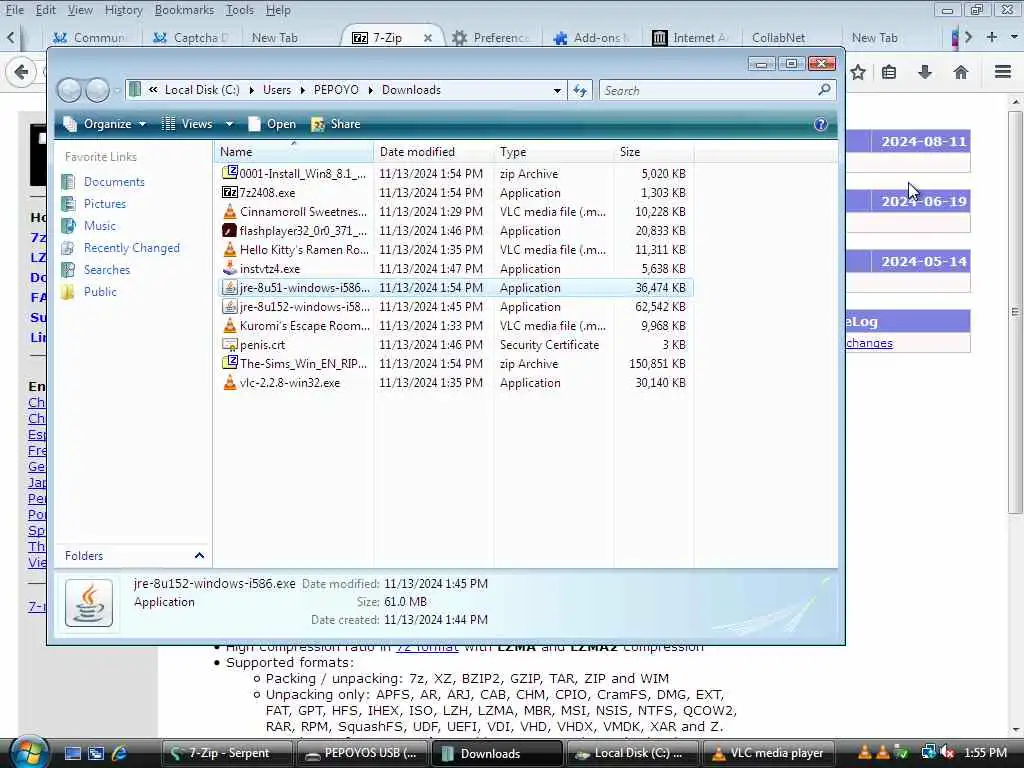This screenshot has width=1024, height=768.
Task: Expand address bar history dropdown
Action: pos(557,90)
